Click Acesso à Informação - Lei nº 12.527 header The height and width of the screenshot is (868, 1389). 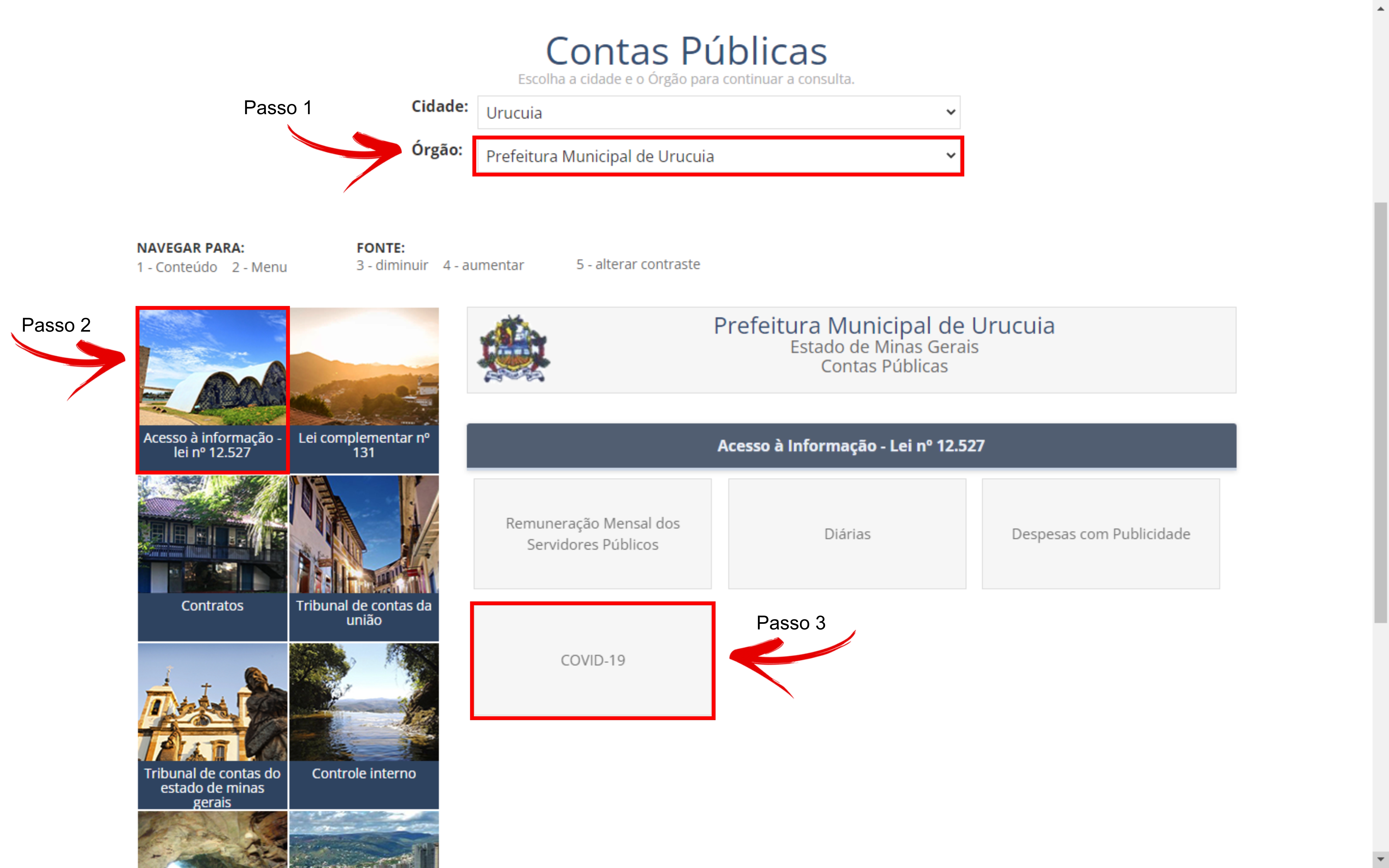pyautogui.click(x=851, y=446)
